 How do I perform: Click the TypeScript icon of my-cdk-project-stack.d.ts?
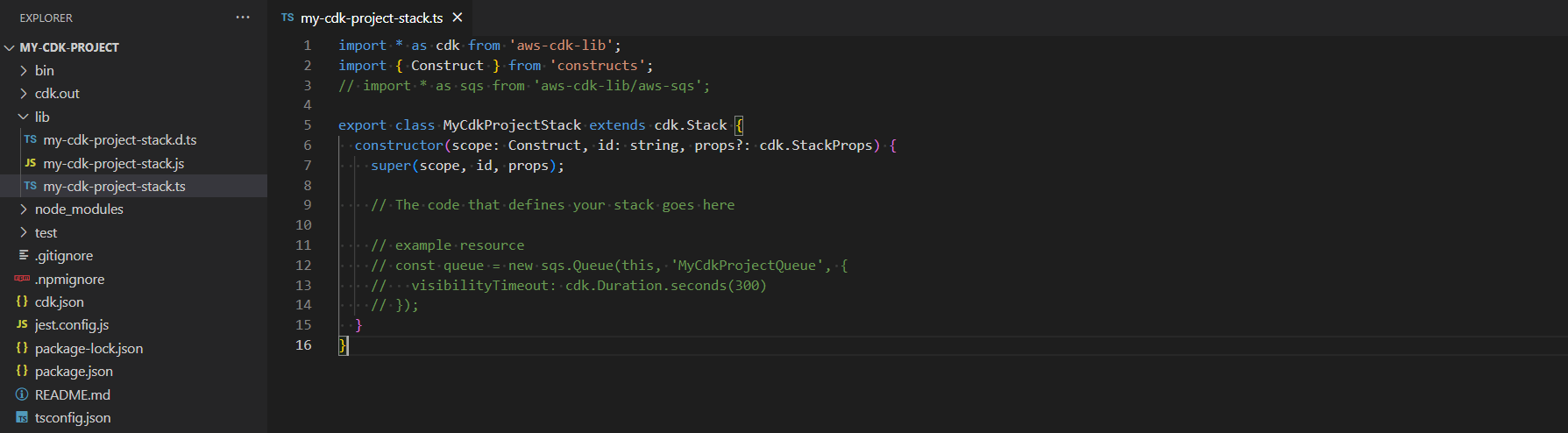(x=31, y=140)
